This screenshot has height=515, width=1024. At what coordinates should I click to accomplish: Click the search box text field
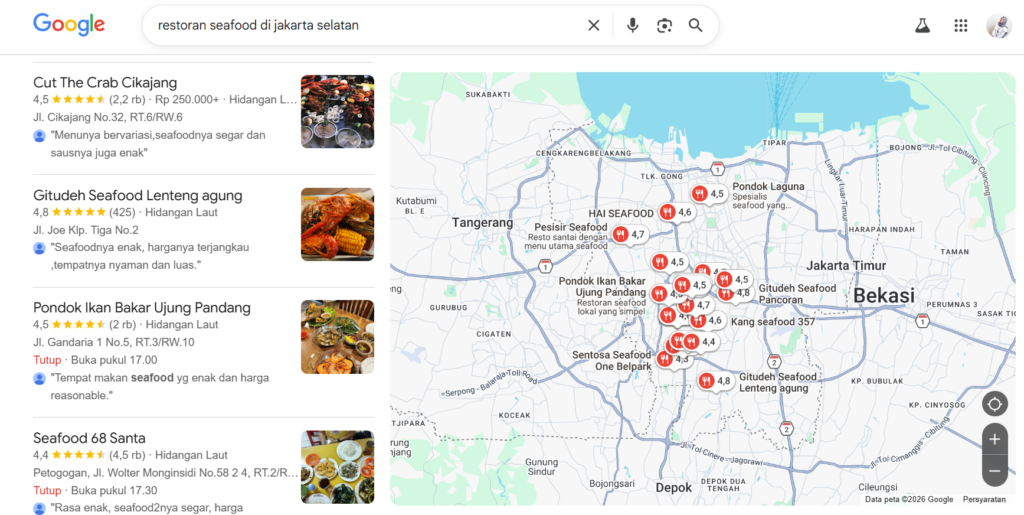pos(366,25)
